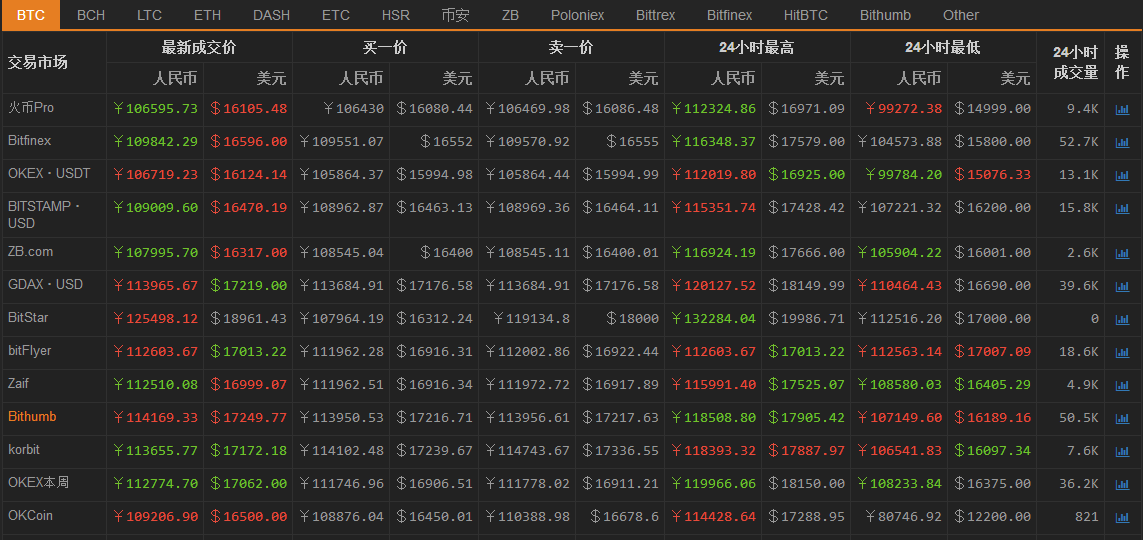Click the orange Bithumb market name

click(32, 417)
